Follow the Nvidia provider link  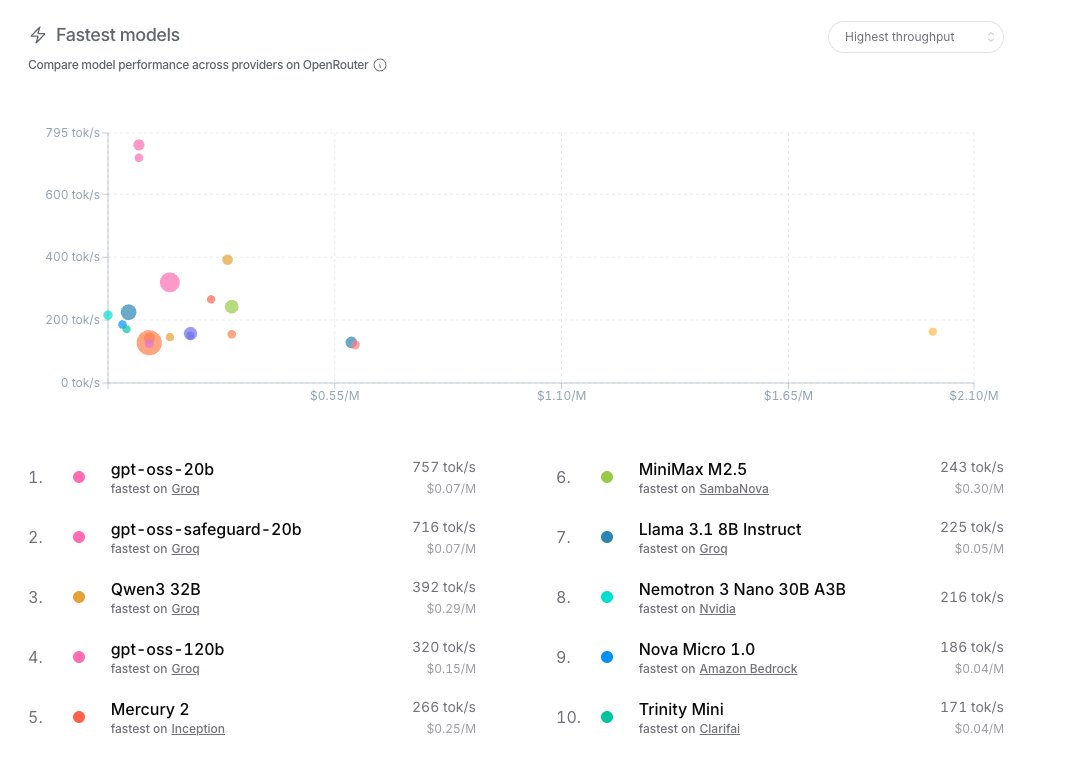point(717,609)
